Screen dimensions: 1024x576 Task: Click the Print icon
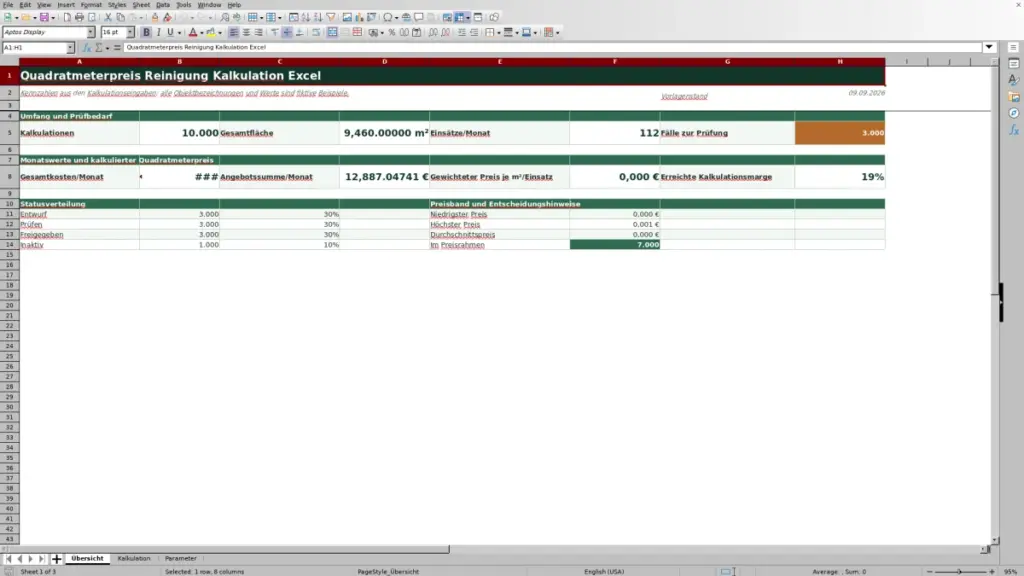79,18
